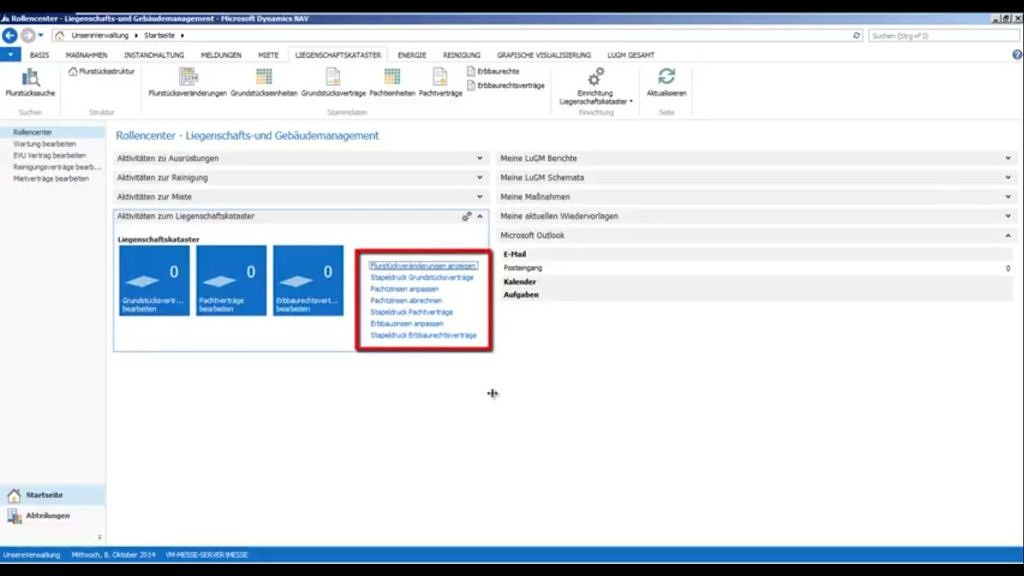Screen dimensions: 1024x576
Task: Open Grundstückseinheiten from the ribbon
Action: [263, 79]
